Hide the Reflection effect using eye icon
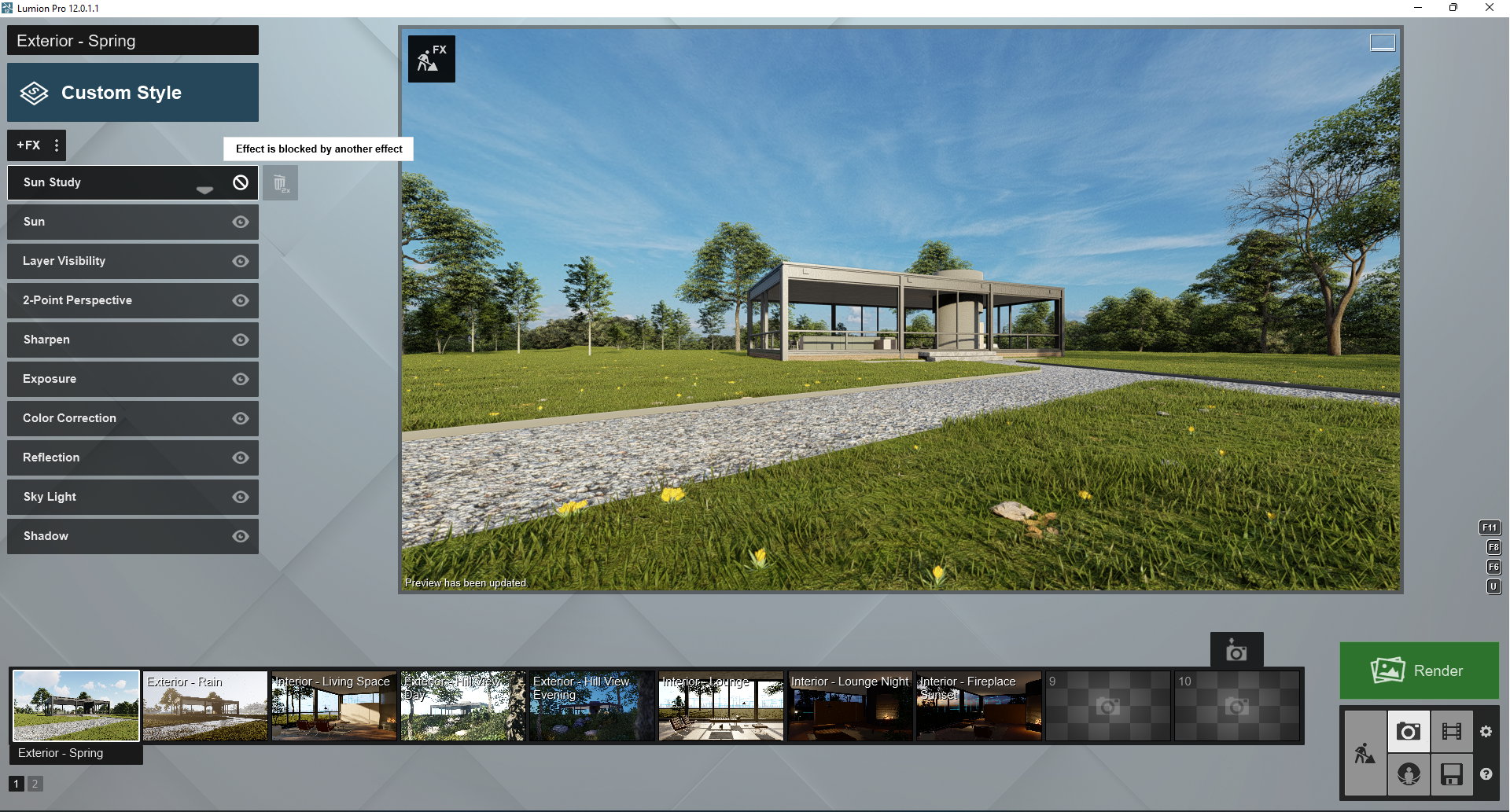The image size is (1510, 812). 241,457
